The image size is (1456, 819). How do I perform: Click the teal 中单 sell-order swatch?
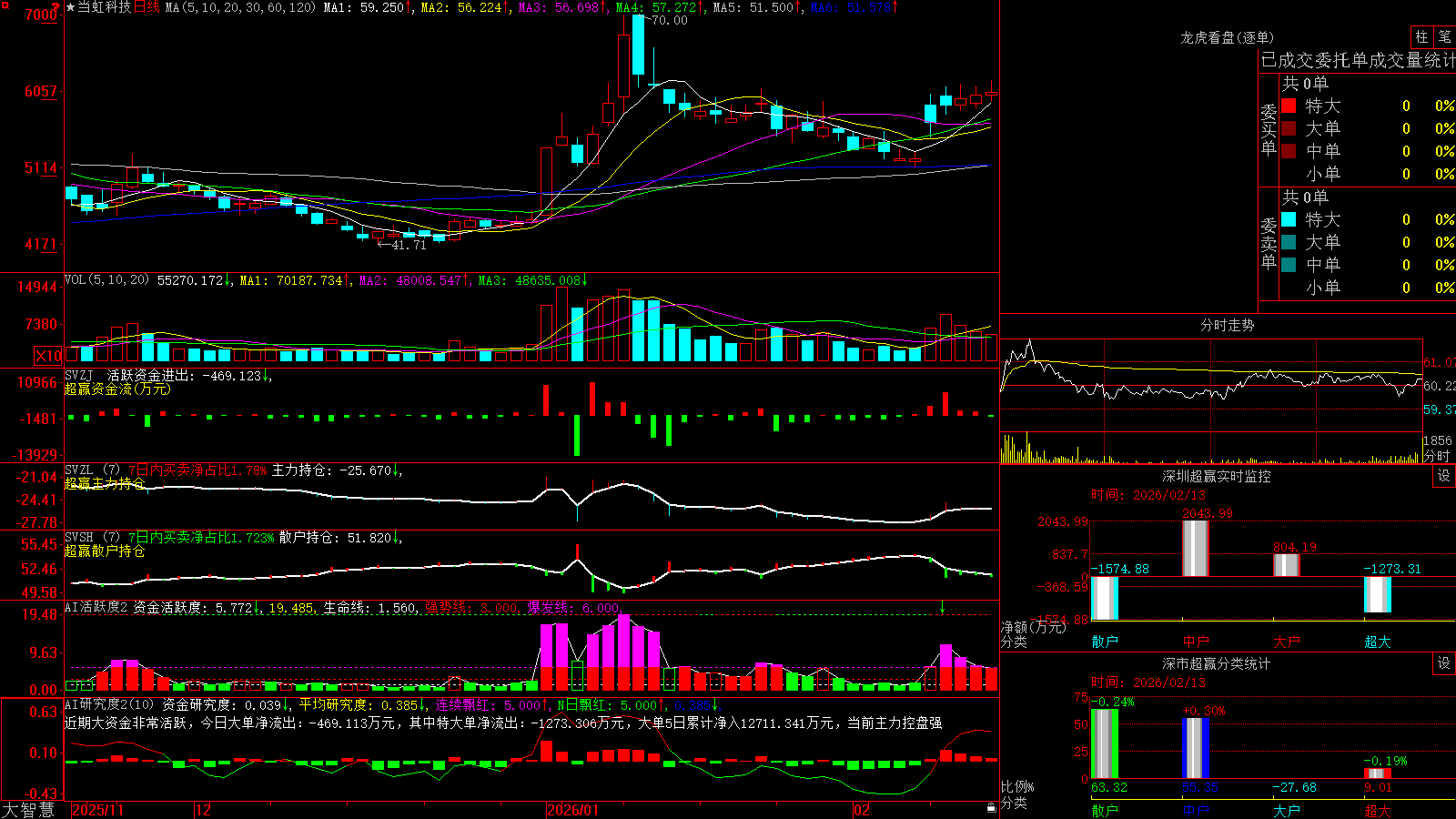(x=1289, y=265)
